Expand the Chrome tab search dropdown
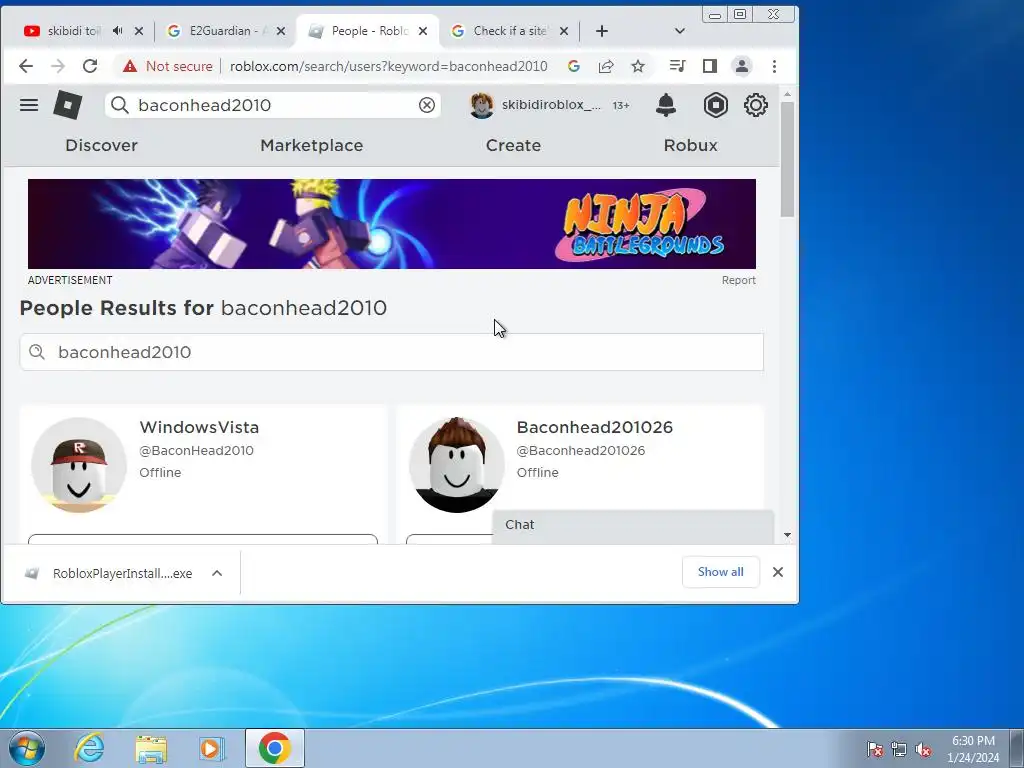 tap(679, 31)
